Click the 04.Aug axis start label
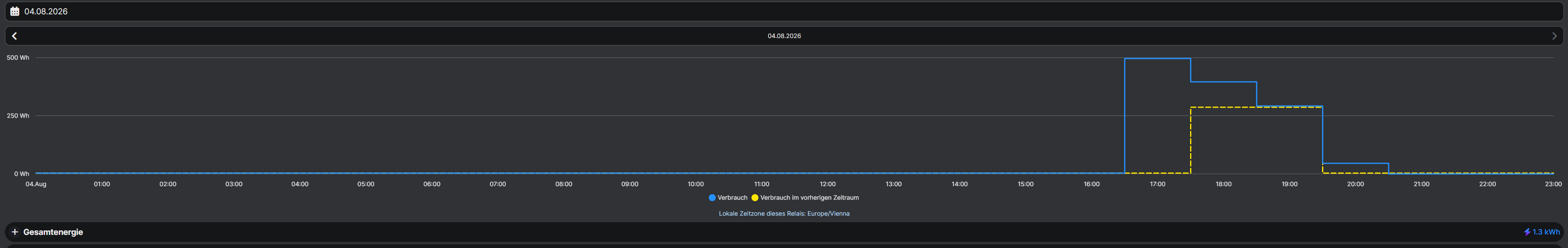1568x248 pixels. (x=36, y=184)
